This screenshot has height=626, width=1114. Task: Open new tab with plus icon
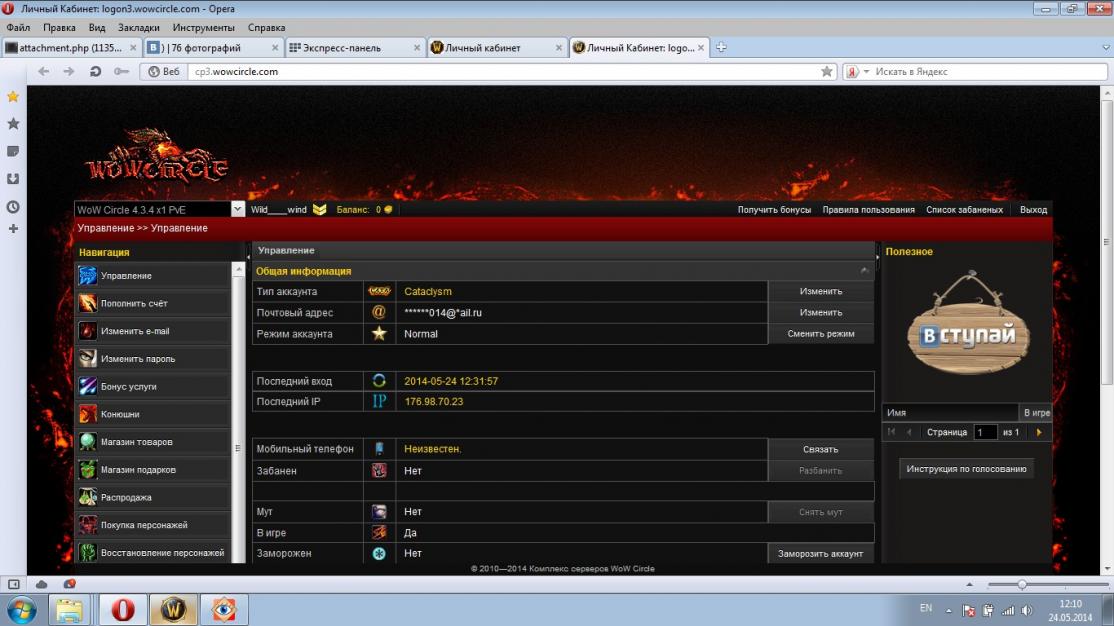[721, 47]
